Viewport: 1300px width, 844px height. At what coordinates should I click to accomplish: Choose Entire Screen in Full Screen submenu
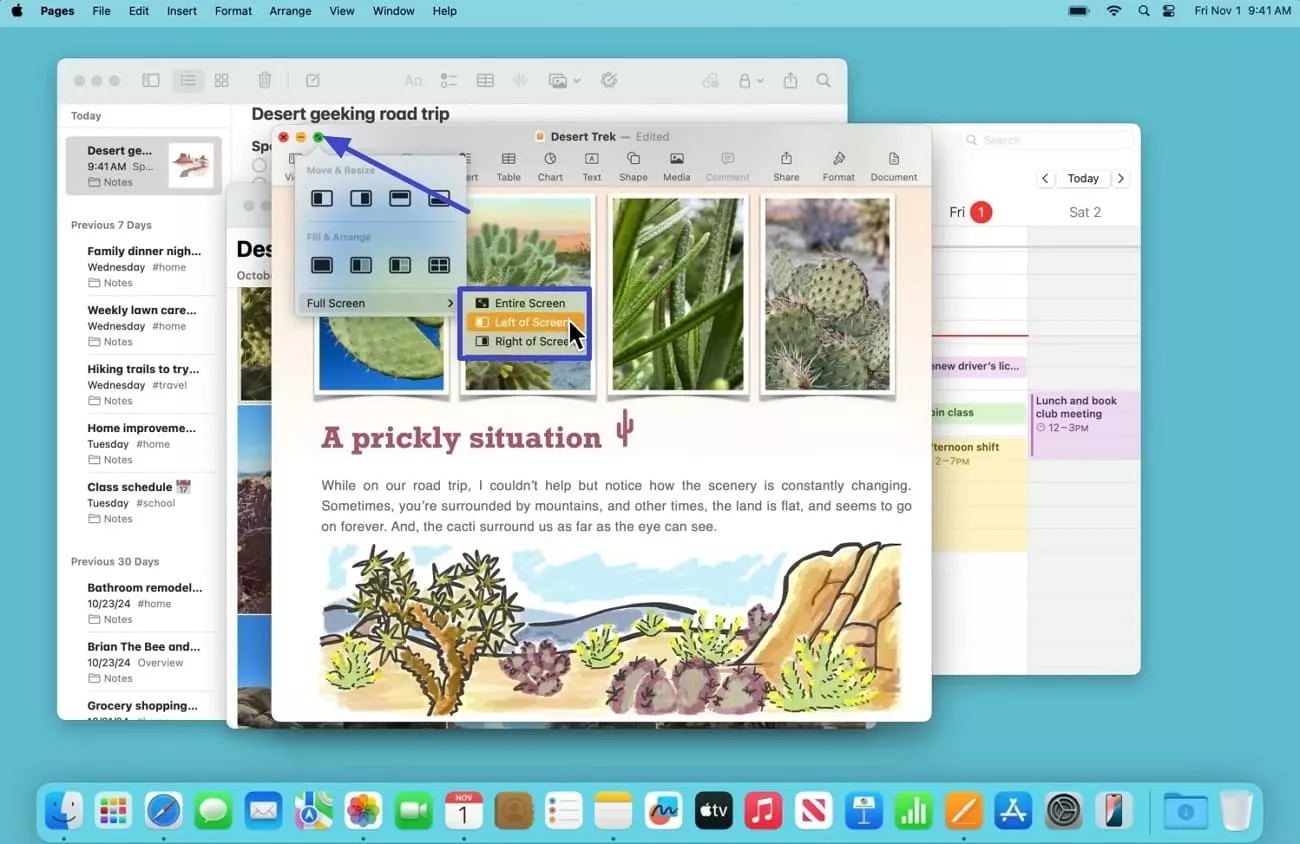pyautogui.click(x=525, y=303)
